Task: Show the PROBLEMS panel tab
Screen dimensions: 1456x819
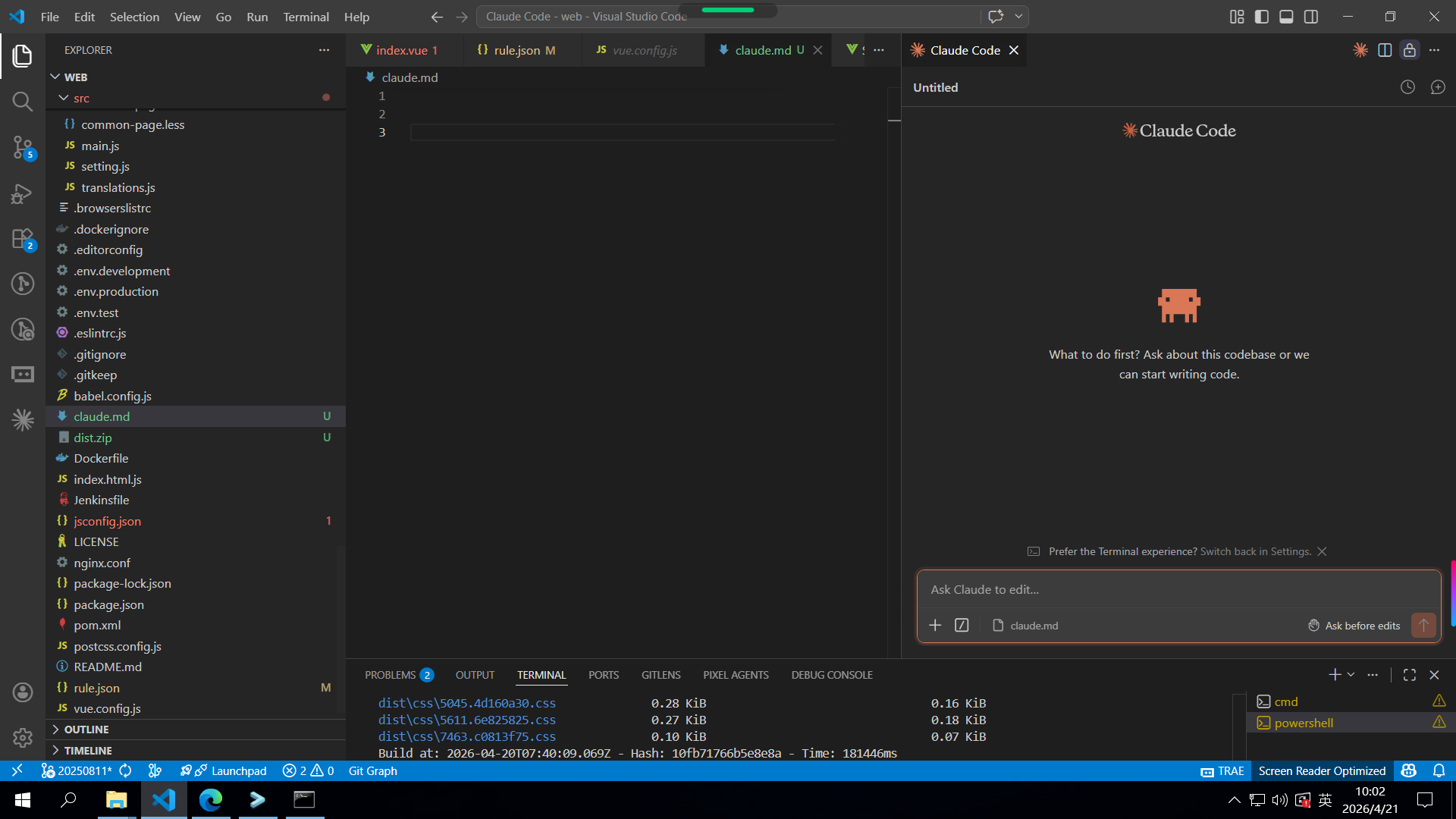Action: coord(398,674)
